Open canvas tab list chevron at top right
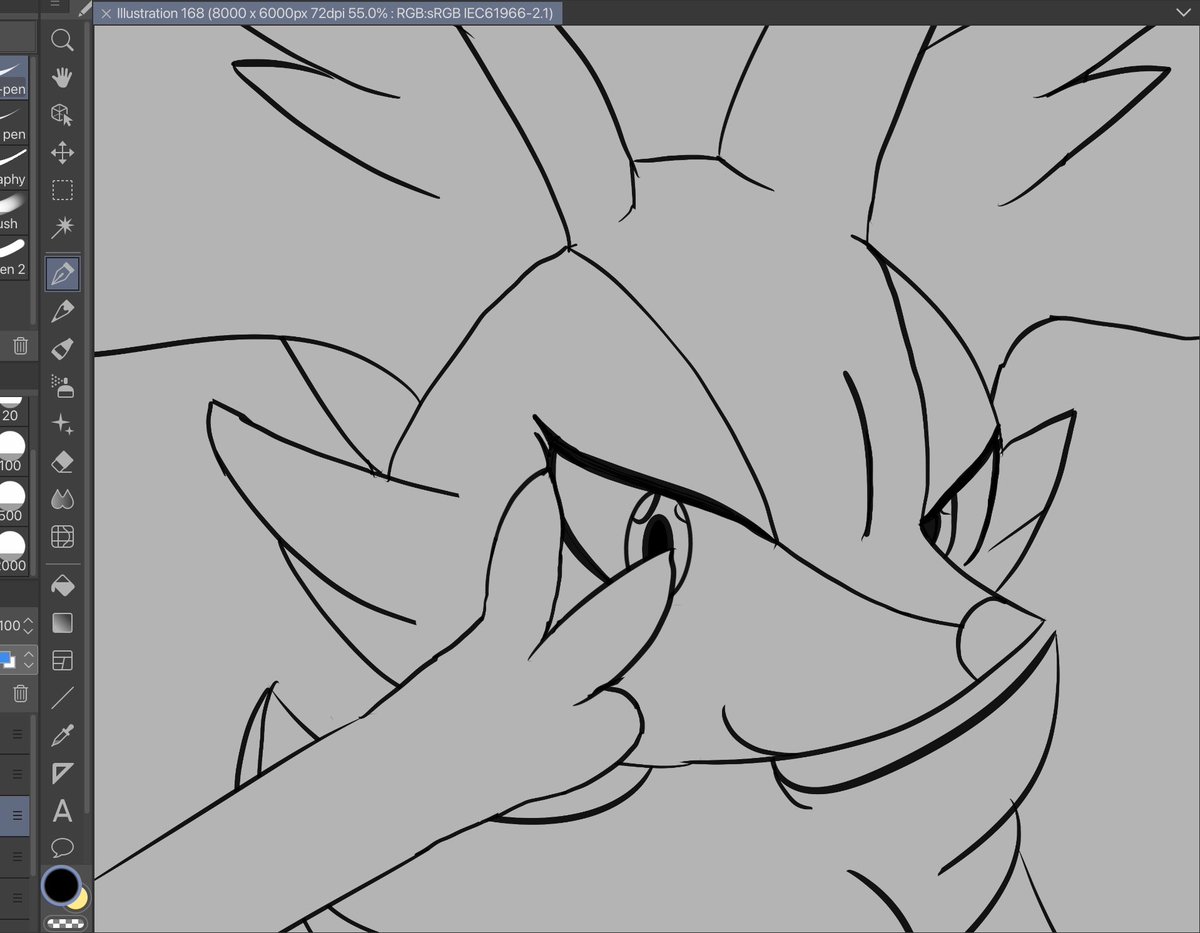Image resolution: width=1200 pixels, height=933 pixels. (x=1185, y=13)
